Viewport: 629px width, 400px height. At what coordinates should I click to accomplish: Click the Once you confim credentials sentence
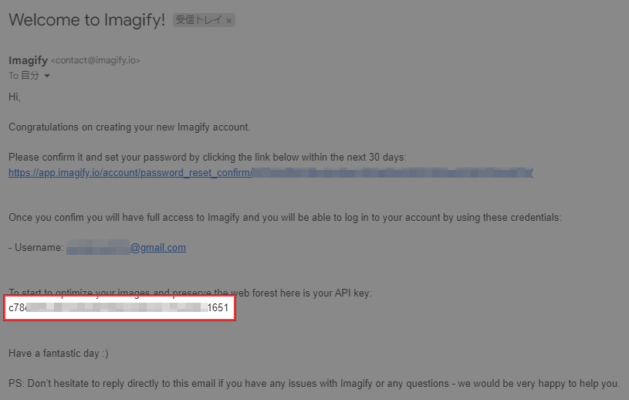[285, 217]
